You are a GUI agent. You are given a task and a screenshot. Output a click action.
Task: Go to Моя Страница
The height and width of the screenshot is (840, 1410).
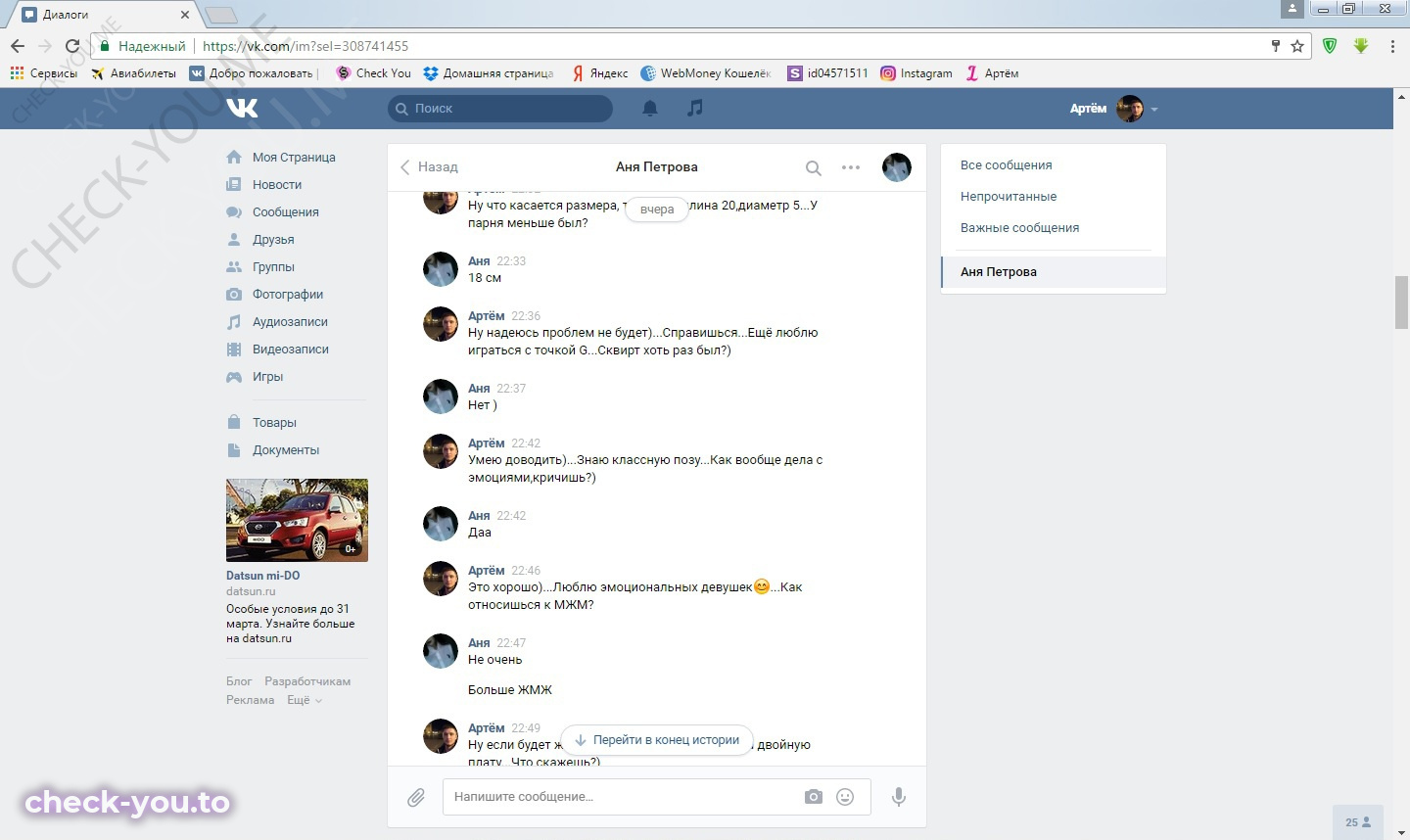(x=294, y=157)
